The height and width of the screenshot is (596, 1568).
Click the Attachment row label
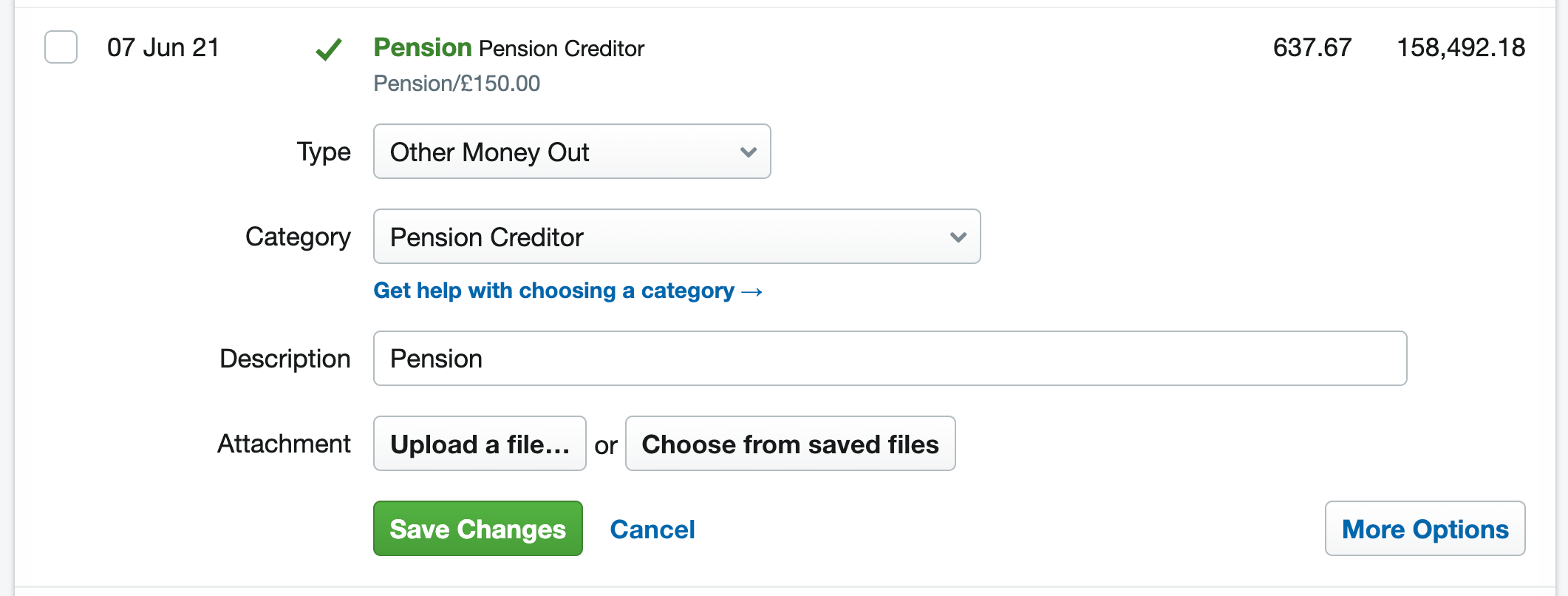(x=284, y=444)
